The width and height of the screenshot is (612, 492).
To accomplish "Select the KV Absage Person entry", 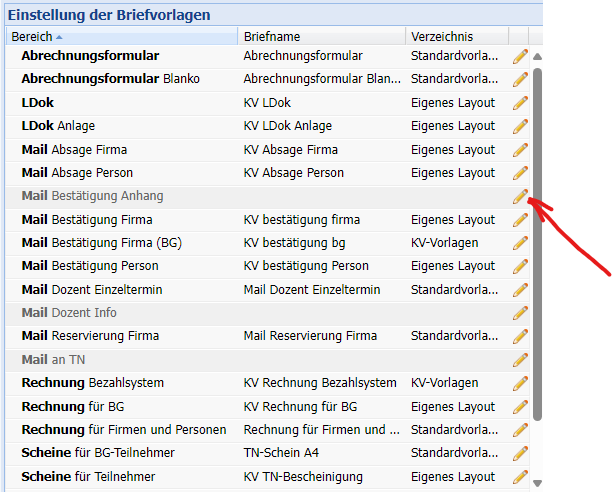I will coord(294,173).
